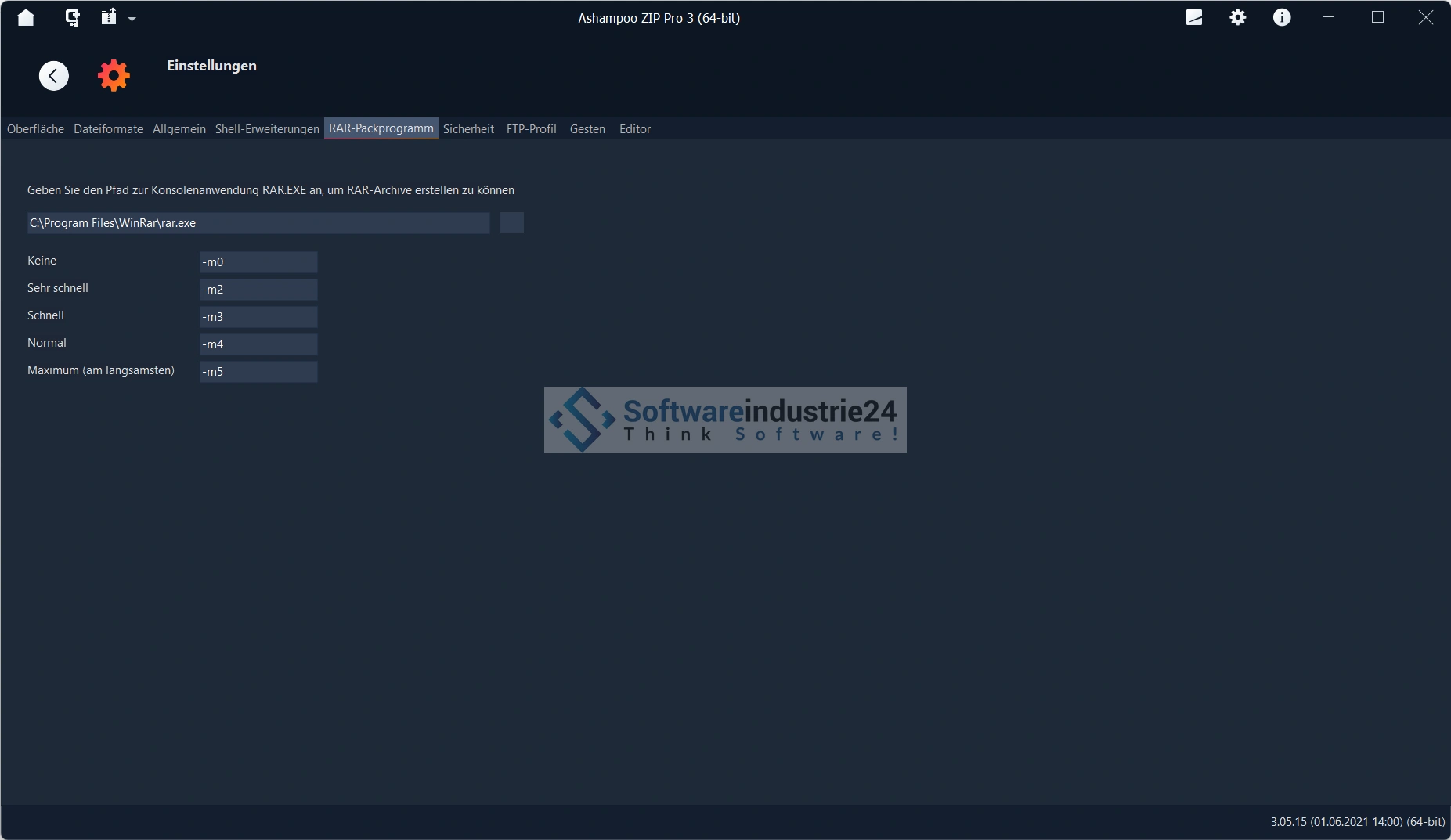Select the Editor tab
Screen dimensions: 1451x840
(634, 129)
